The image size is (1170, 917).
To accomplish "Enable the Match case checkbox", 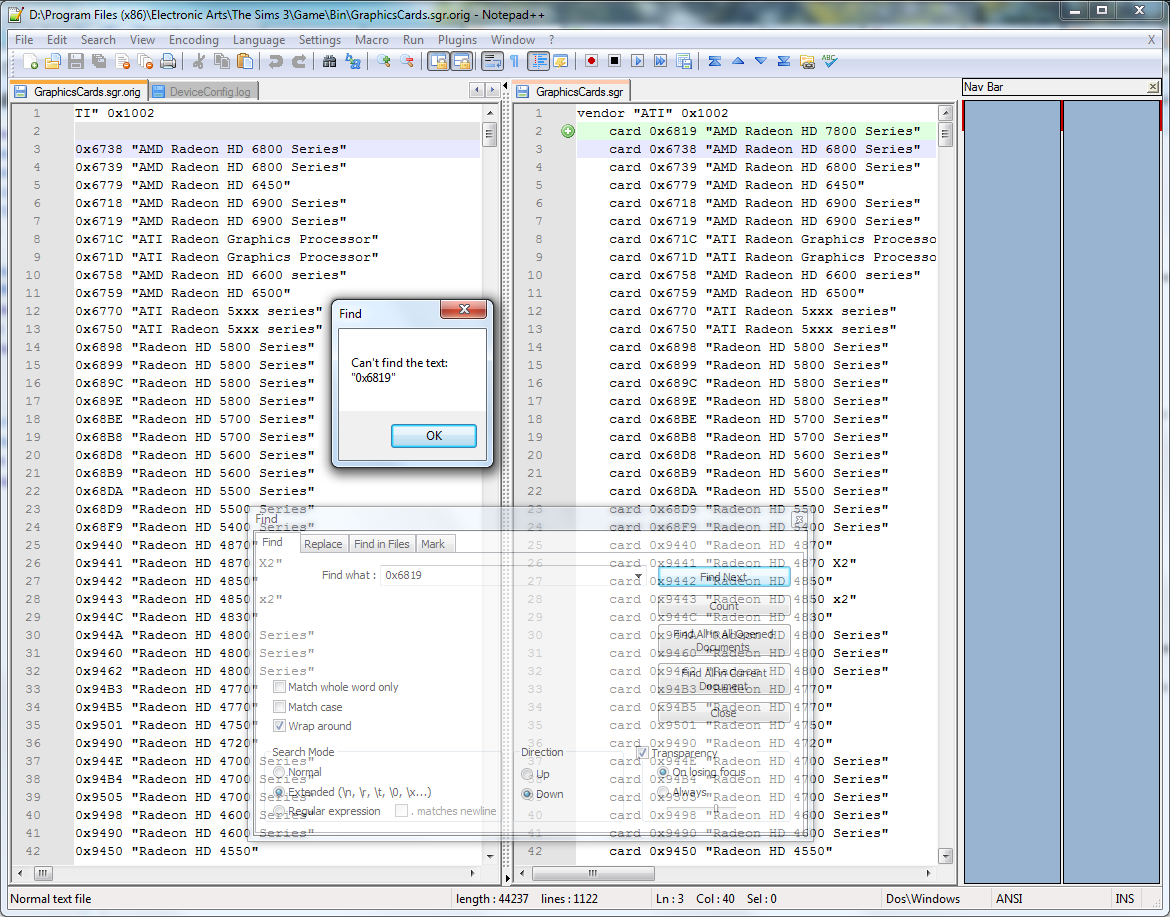I will 280,707.
